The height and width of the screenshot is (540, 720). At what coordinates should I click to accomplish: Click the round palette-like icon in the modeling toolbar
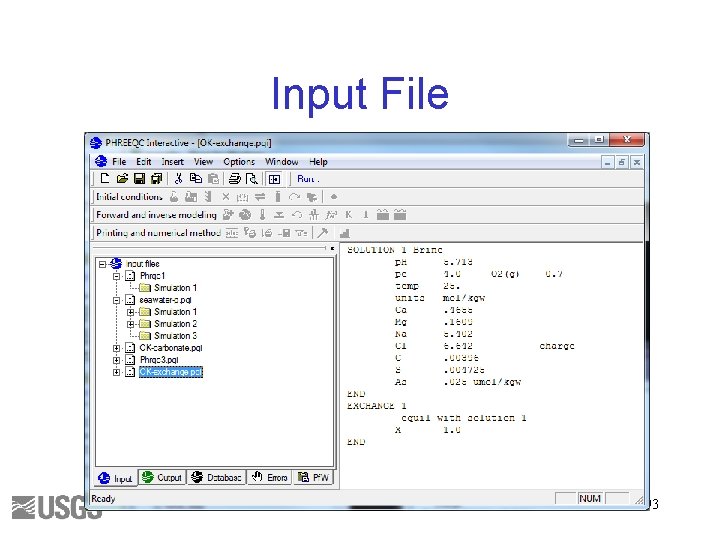tap(245, 214)
